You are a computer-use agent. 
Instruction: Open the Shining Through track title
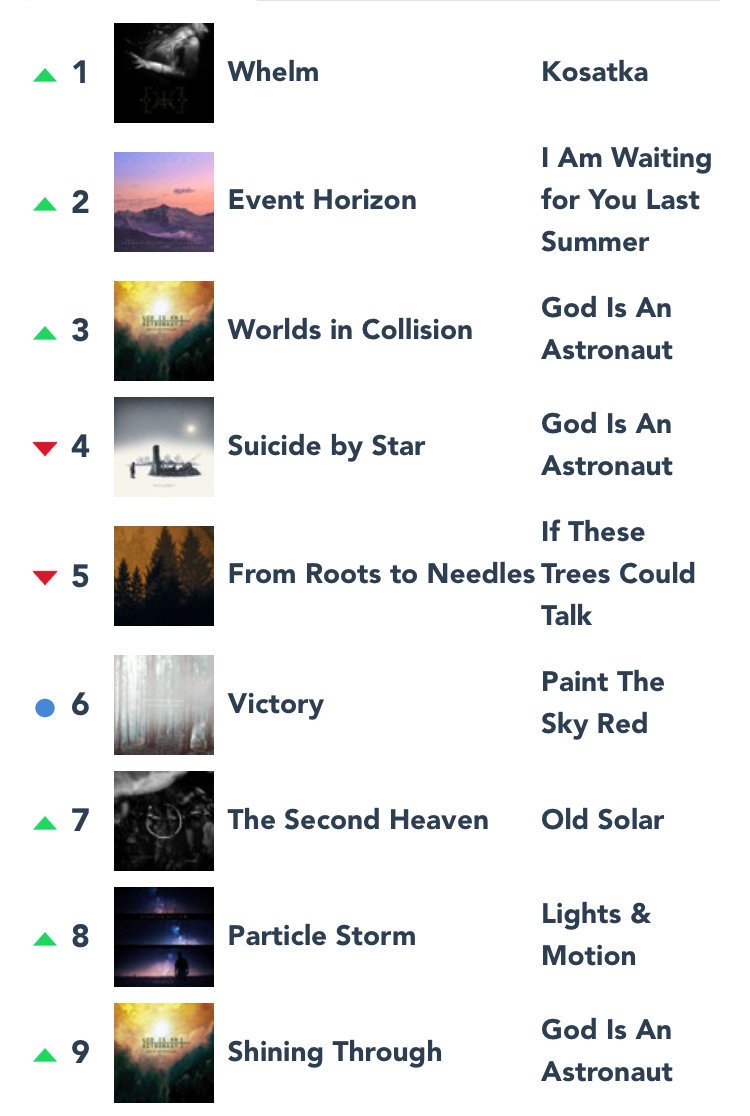(x=334, y=1053)
